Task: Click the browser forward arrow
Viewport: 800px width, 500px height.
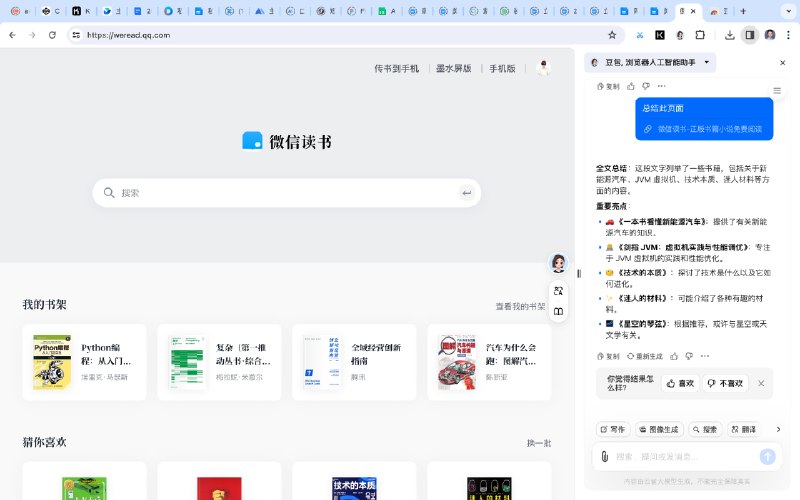Action: tap(32, 35)
